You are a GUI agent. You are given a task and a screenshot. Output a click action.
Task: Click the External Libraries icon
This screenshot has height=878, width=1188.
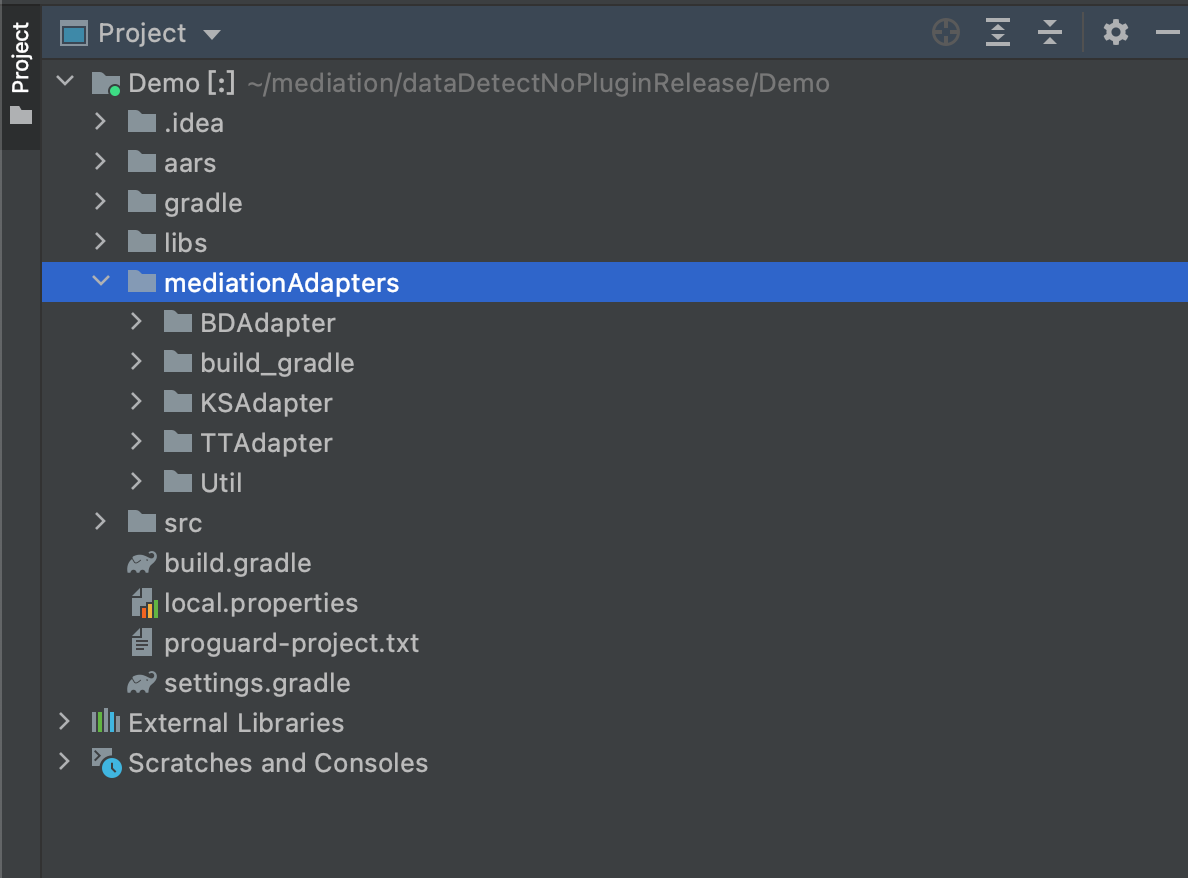[106, 723]
